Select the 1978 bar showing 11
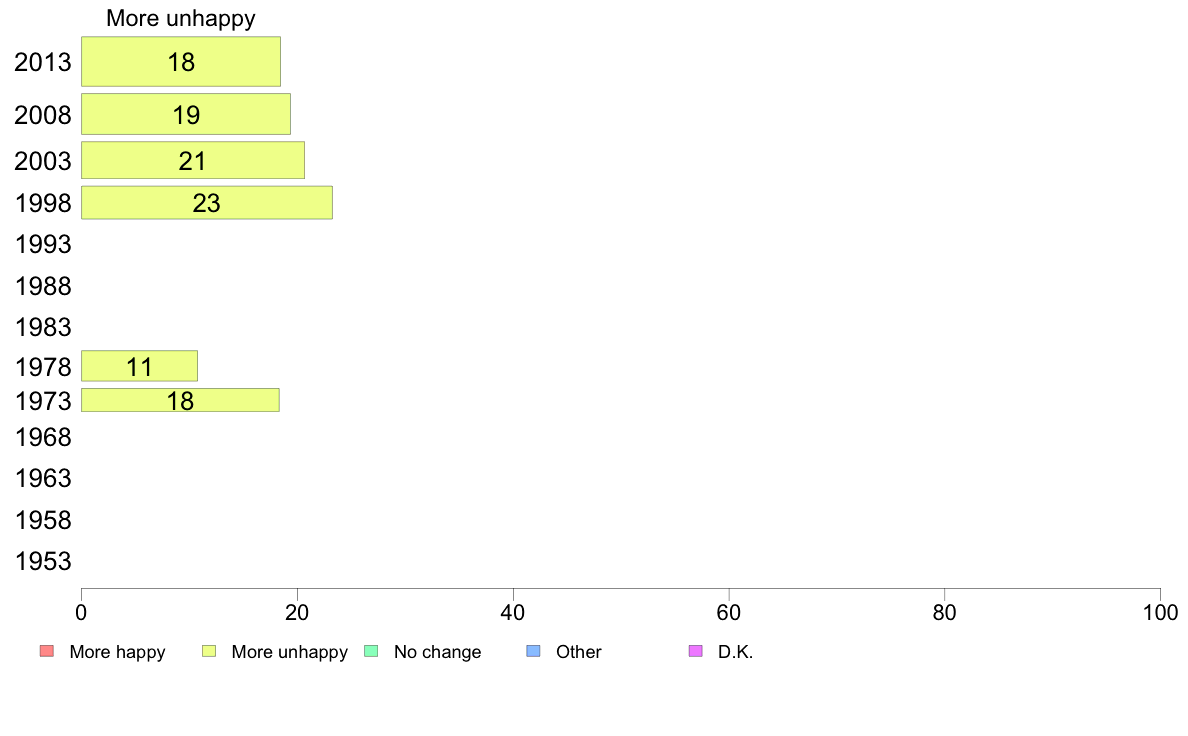1188x736 pixels. (139, 366)
